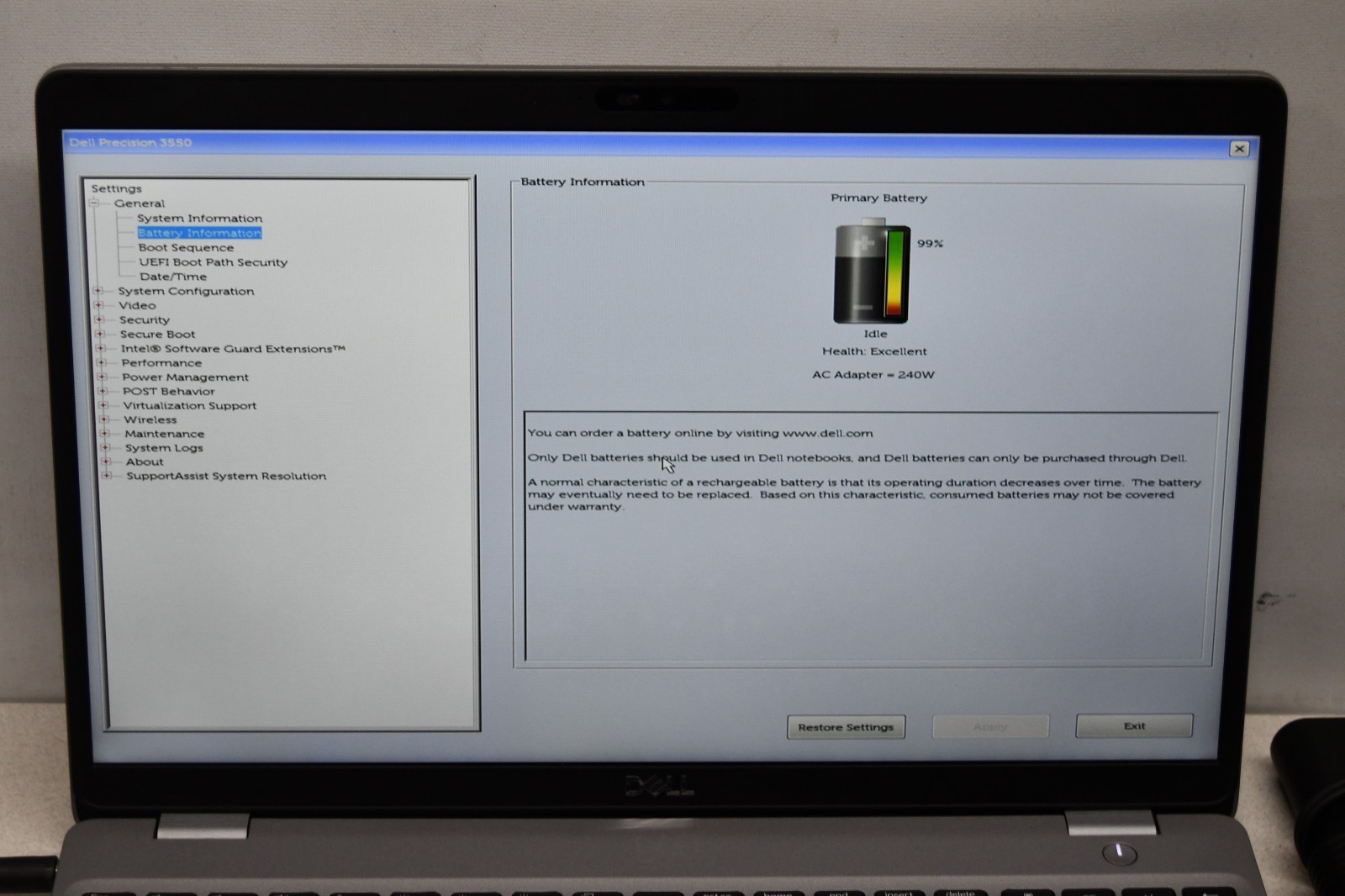Close the Dell Precision 3550 setup window
This screenshot has height=896, width=1345.
click(x=1239, y=149)
